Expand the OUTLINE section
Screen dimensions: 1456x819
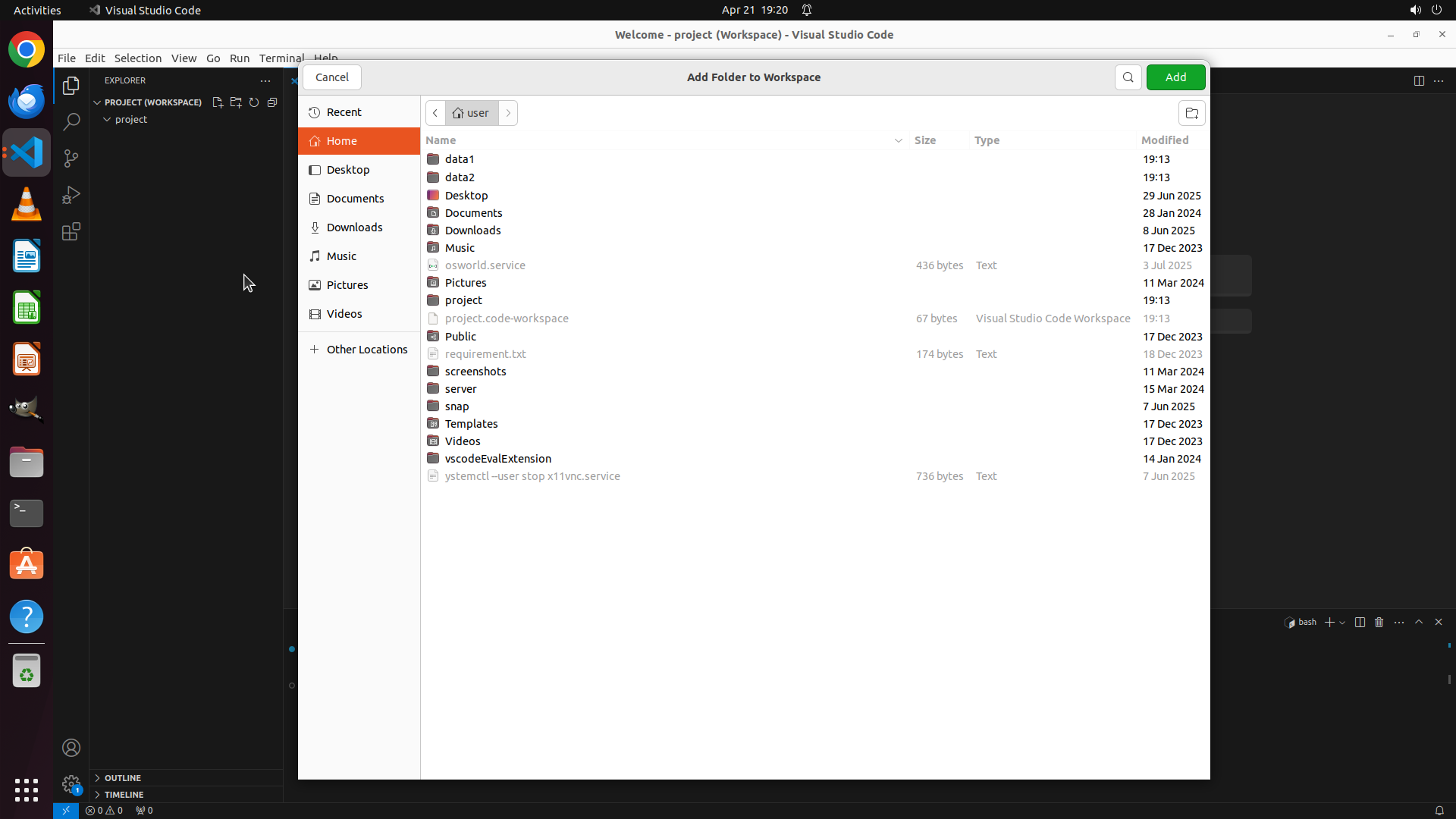click(x=122, y=778)
